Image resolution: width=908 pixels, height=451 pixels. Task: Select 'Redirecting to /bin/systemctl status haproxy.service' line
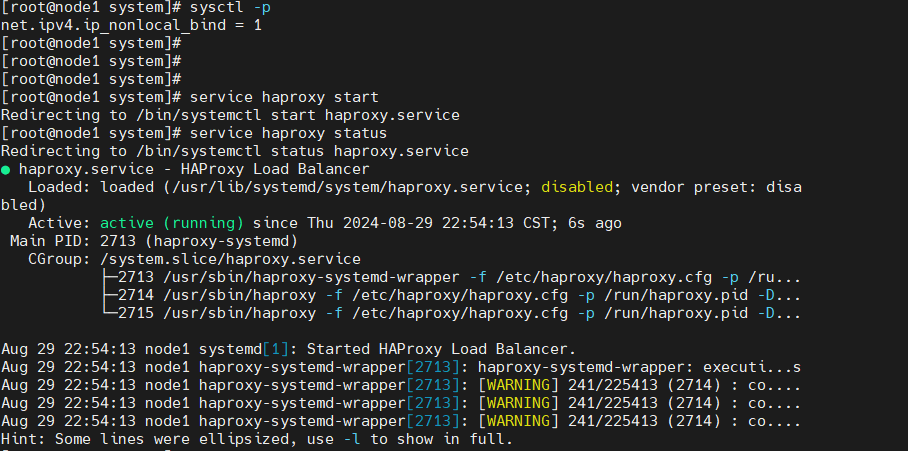click(235, 151)
